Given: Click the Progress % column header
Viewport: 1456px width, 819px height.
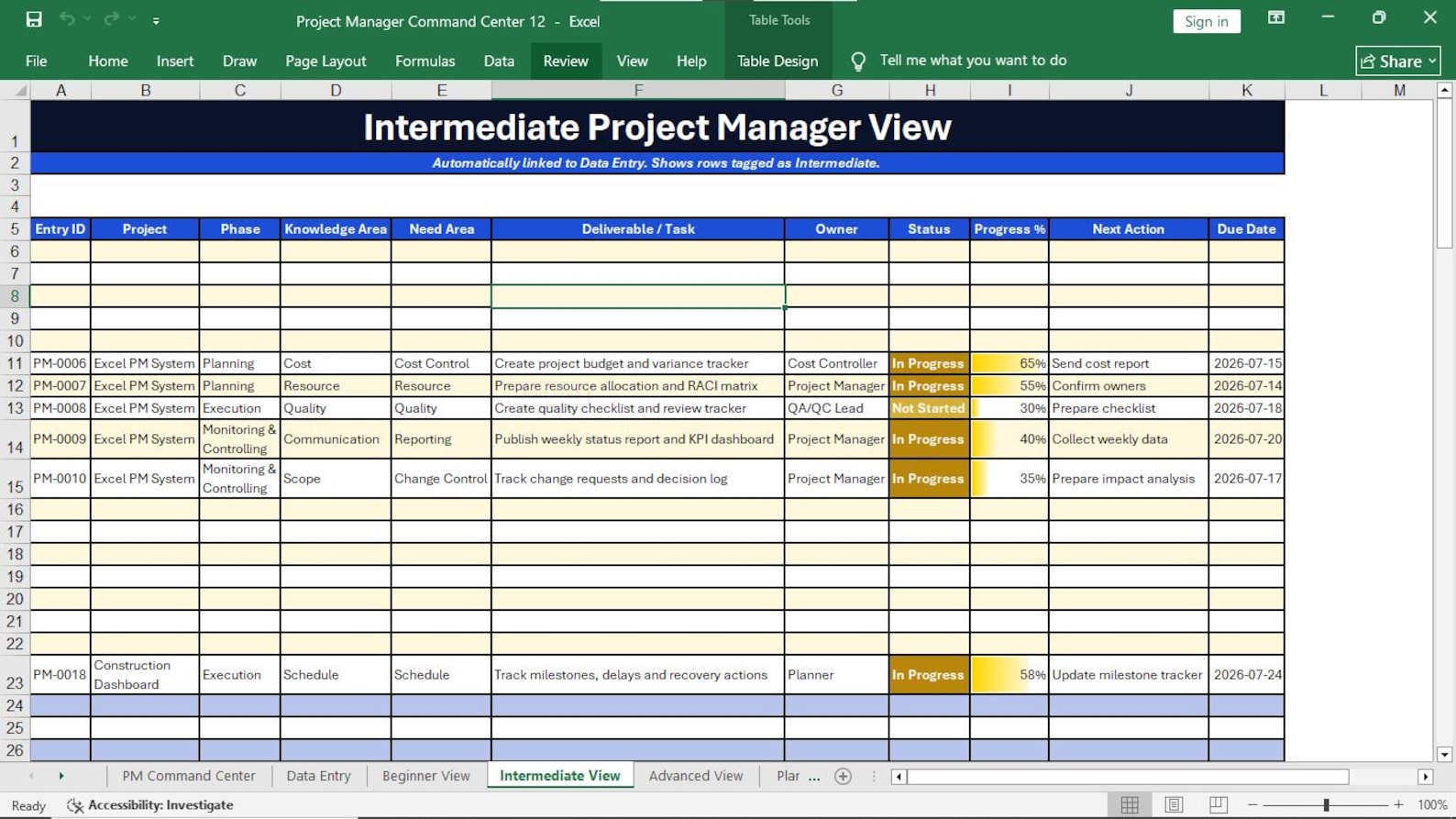Looking at the screenshot, I should (x=1009, y=229).
